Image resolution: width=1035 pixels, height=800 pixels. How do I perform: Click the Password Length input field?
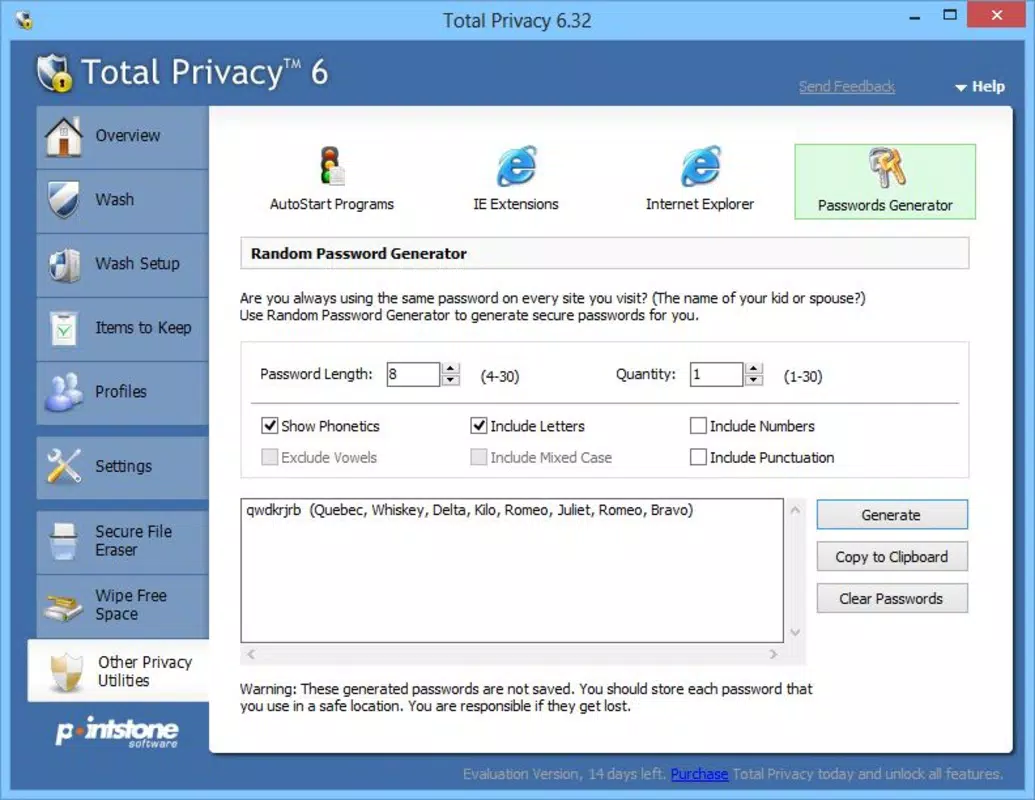coord(413,374)
